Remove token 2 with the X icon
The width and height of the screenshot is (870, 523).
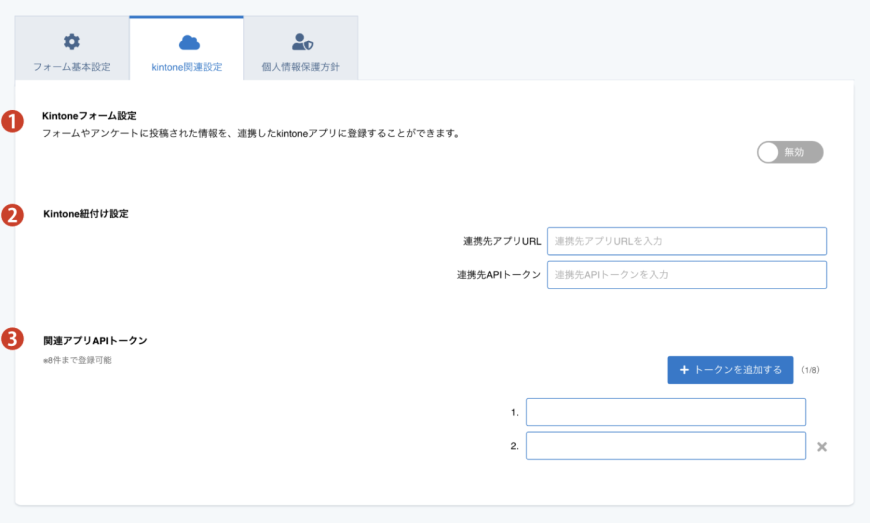[x=822, y=446]
